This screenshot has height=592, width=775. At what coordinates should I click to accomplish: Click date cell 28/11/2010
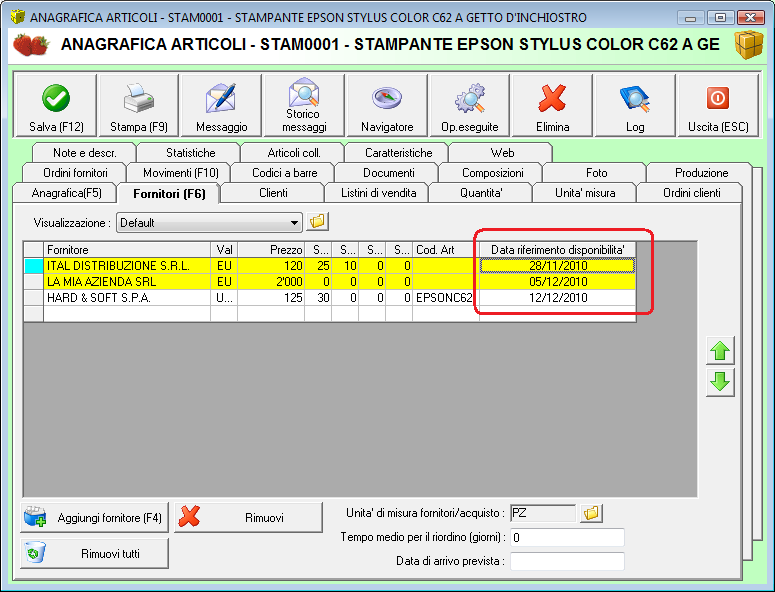558,266
